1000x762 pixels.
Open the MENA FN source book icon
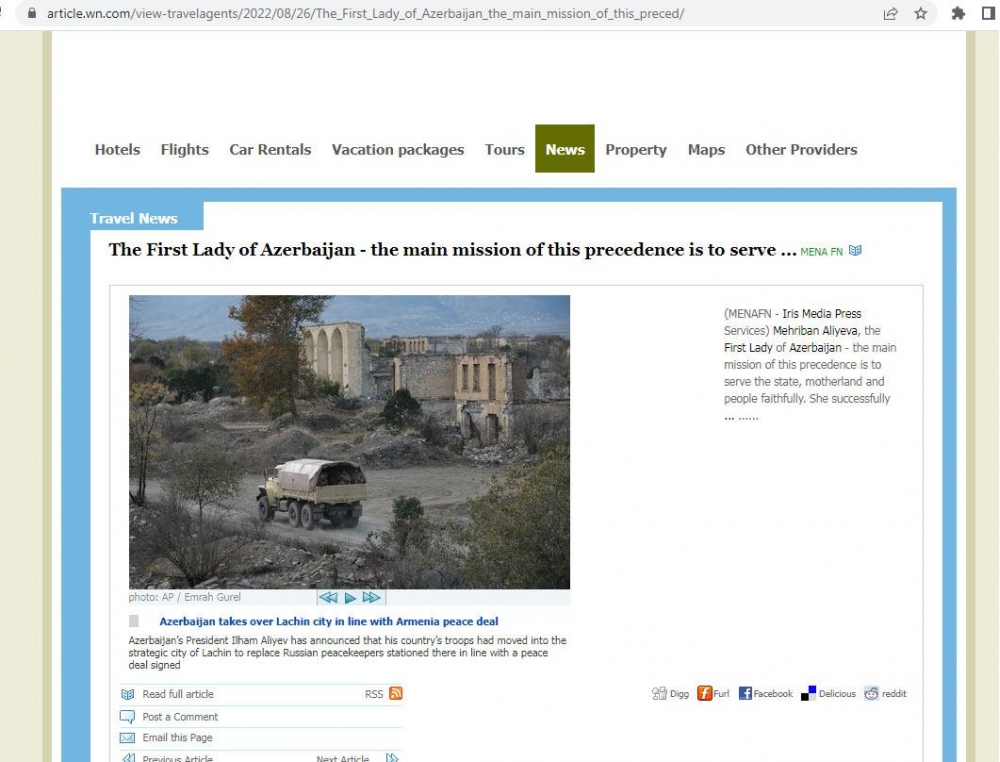(855, 251)
